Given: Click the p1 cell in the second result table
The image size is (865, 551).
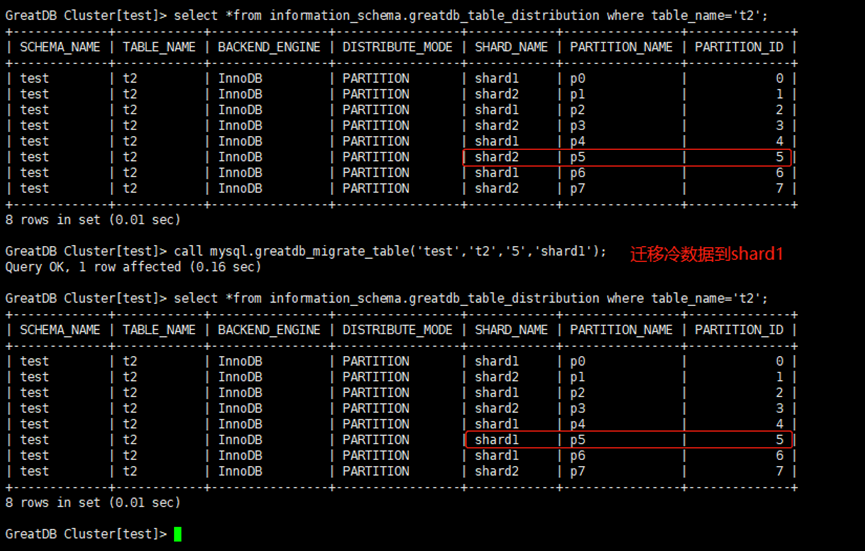Looking at the screenshot, I should (578, 377).
